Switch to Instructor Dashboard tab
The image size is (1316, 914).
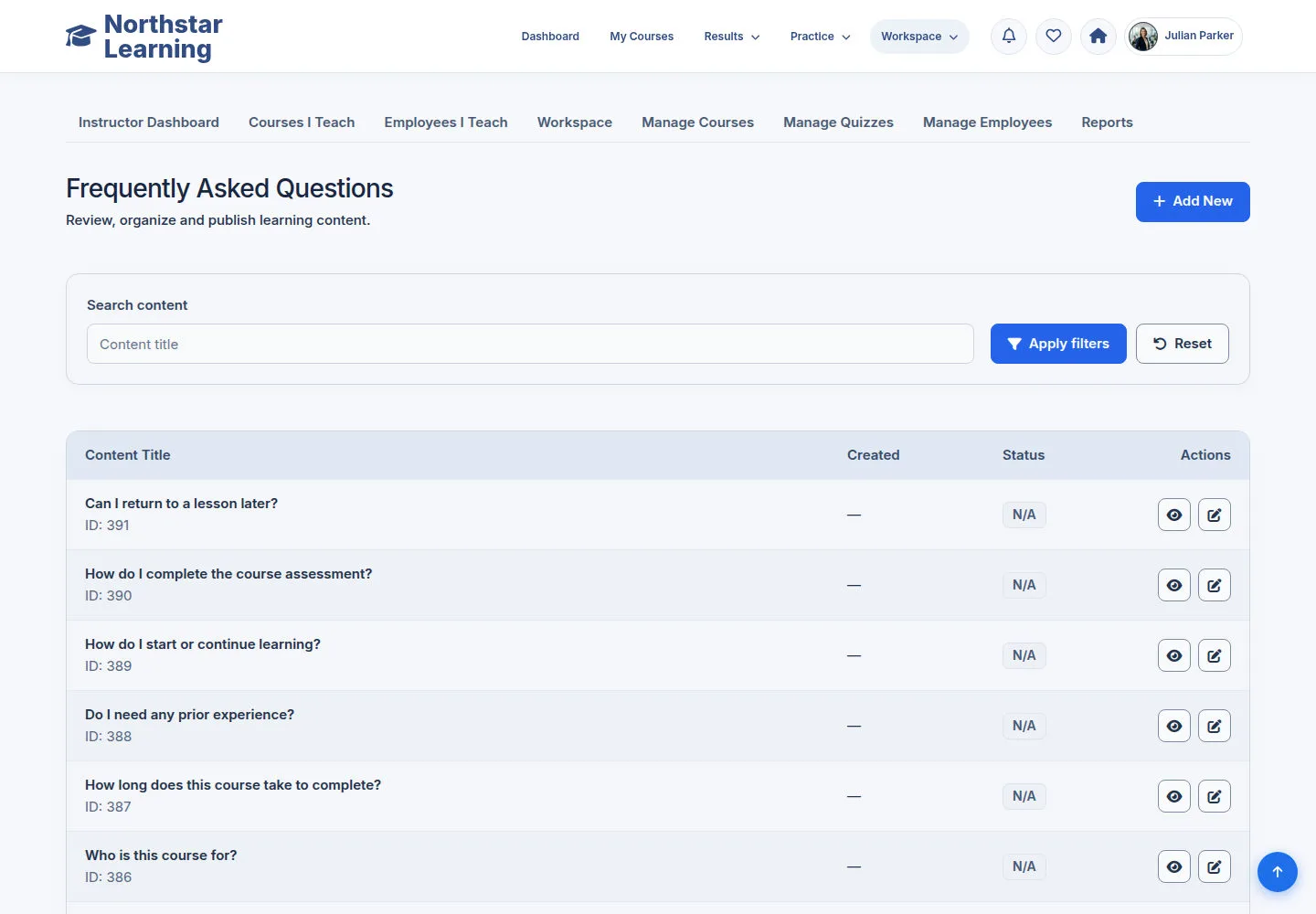(x=149, y=122)
